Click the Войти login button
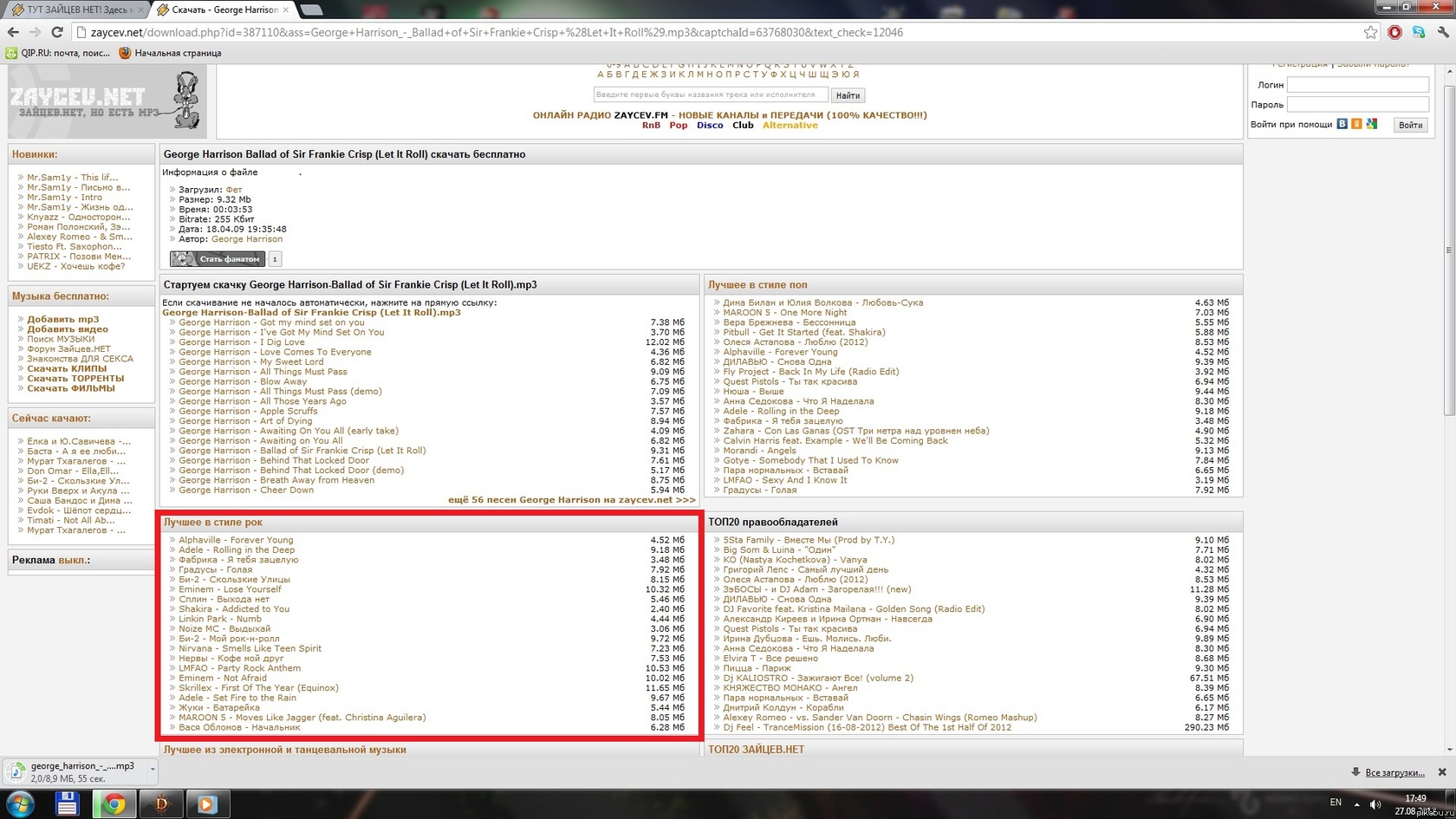The height and width of the screenshot is (819, 1456). click(1410, 125)
